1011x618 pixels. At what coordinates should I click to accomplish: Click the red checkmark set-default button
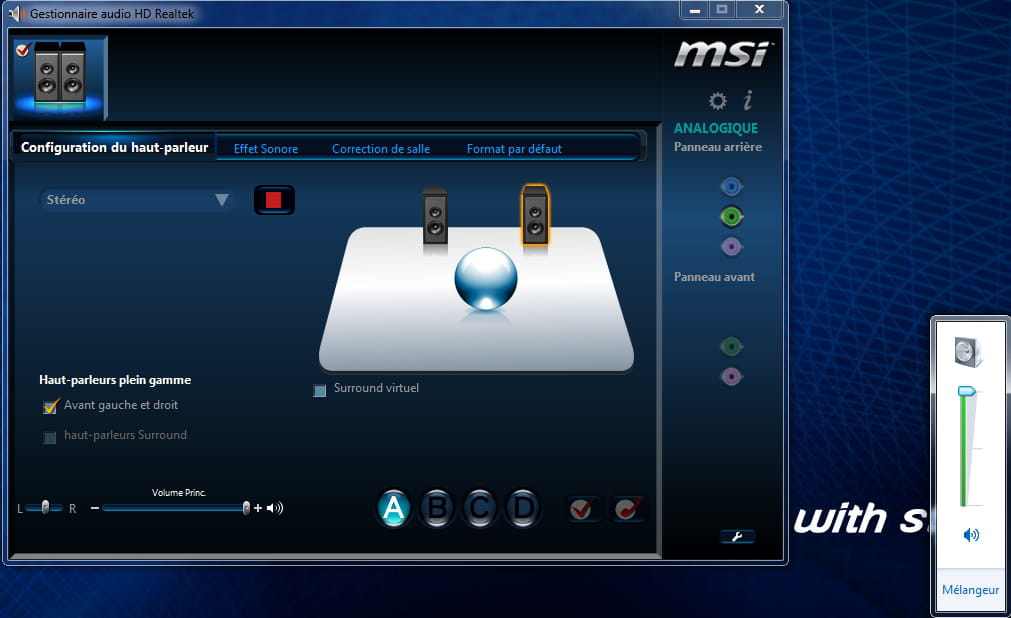[584, 509]
